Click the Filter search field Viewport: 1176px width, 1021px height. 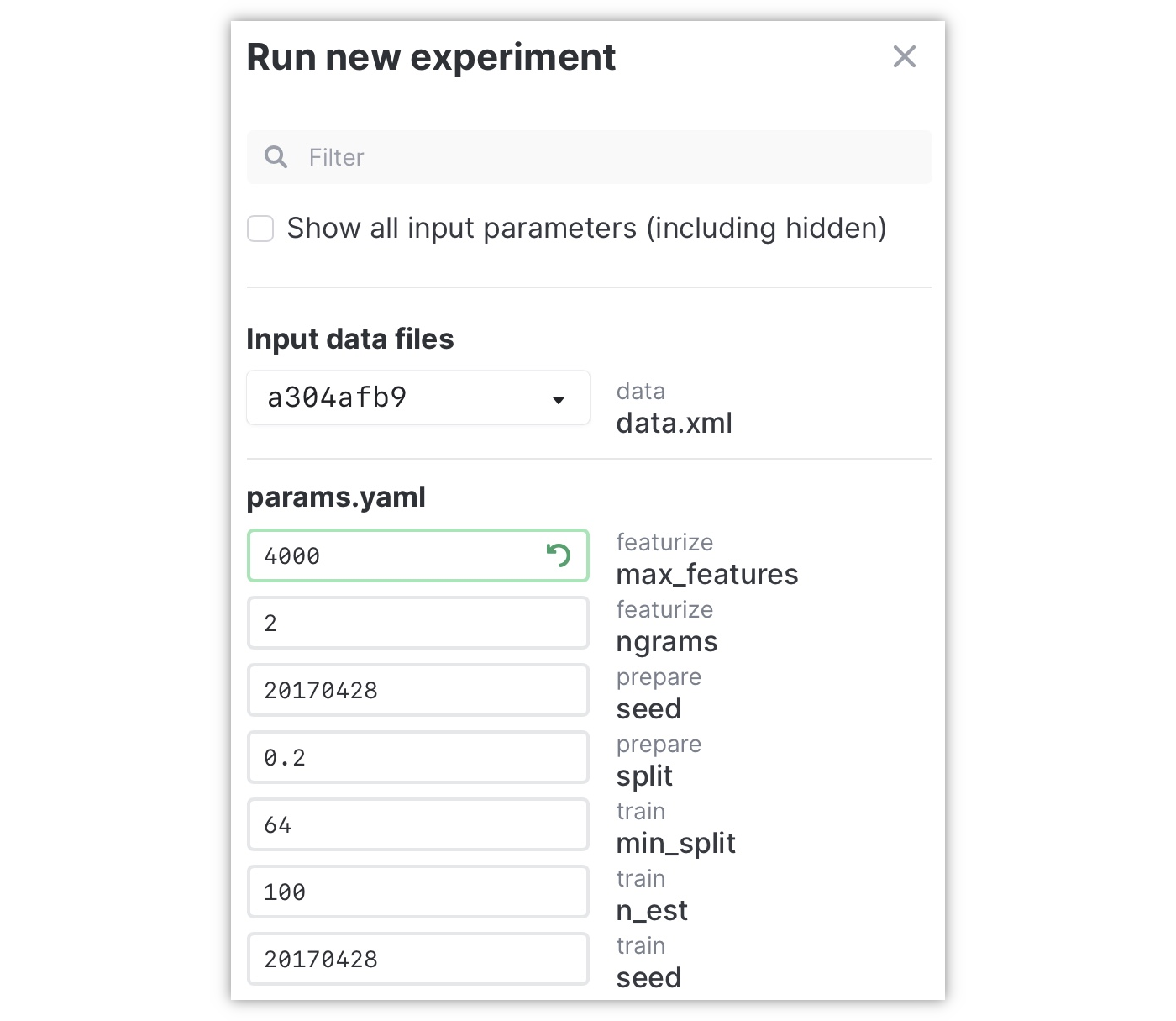click(605, 157)
